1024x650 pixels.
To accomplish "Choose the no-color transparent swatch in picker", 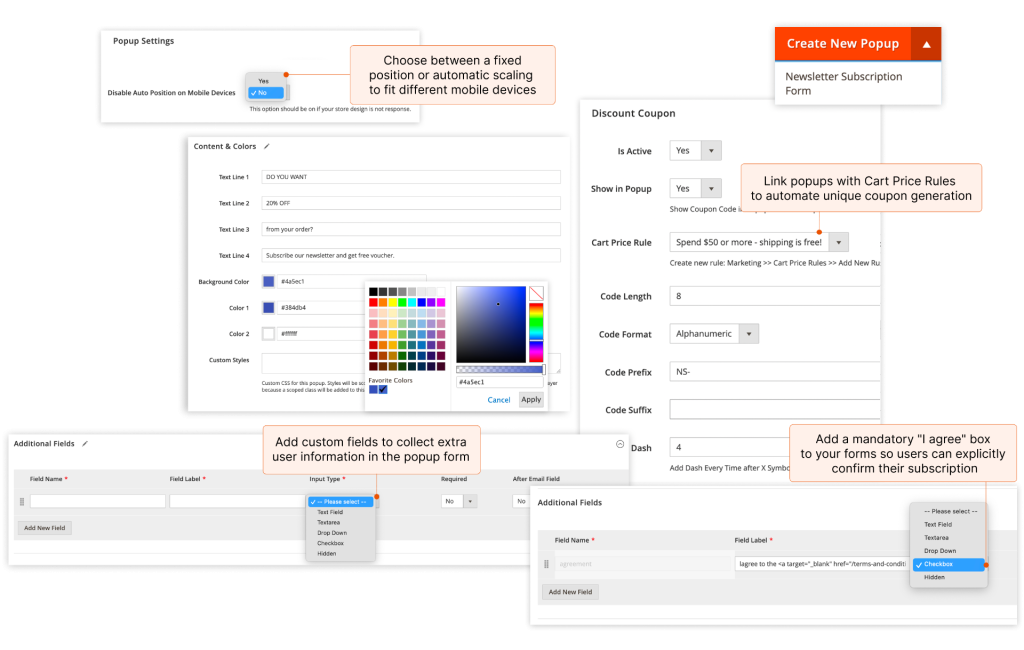I will click(x=536, y=293).
